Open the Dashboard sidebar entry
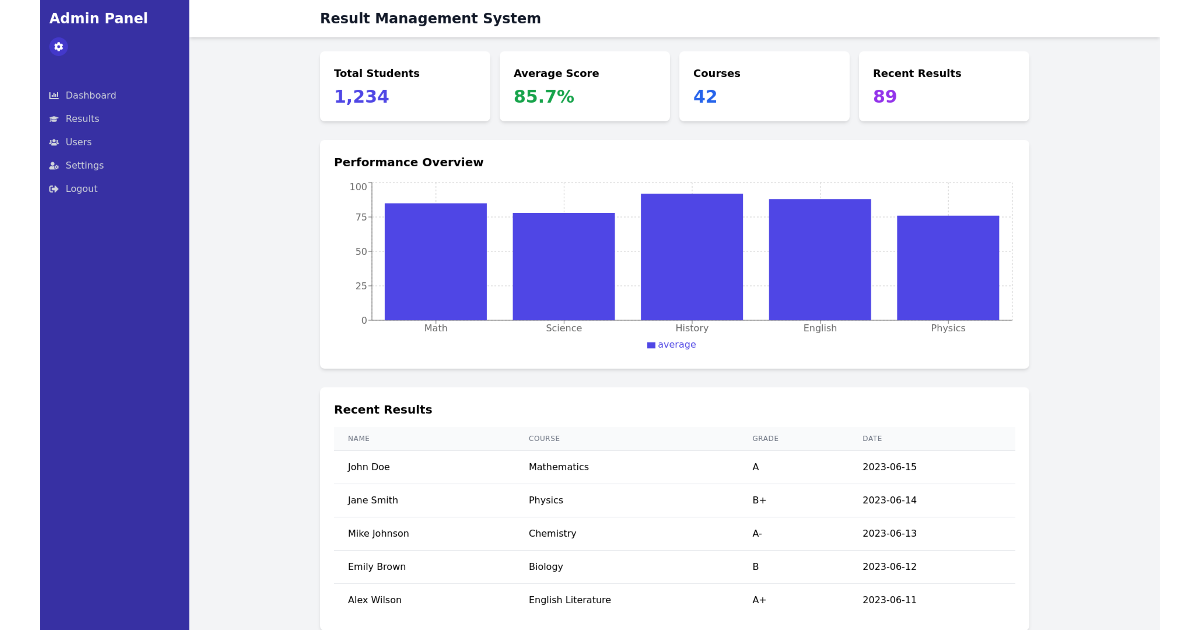1200x630 pixels. tap(90, 95)
